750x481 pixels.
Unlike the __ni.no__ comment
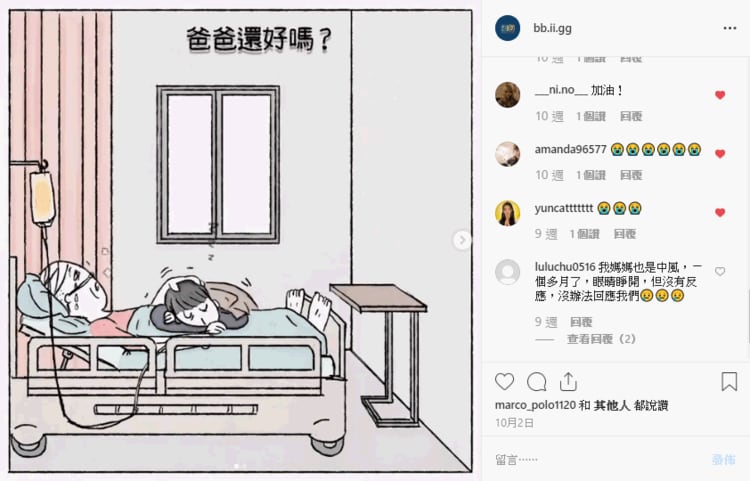(720, 95)
